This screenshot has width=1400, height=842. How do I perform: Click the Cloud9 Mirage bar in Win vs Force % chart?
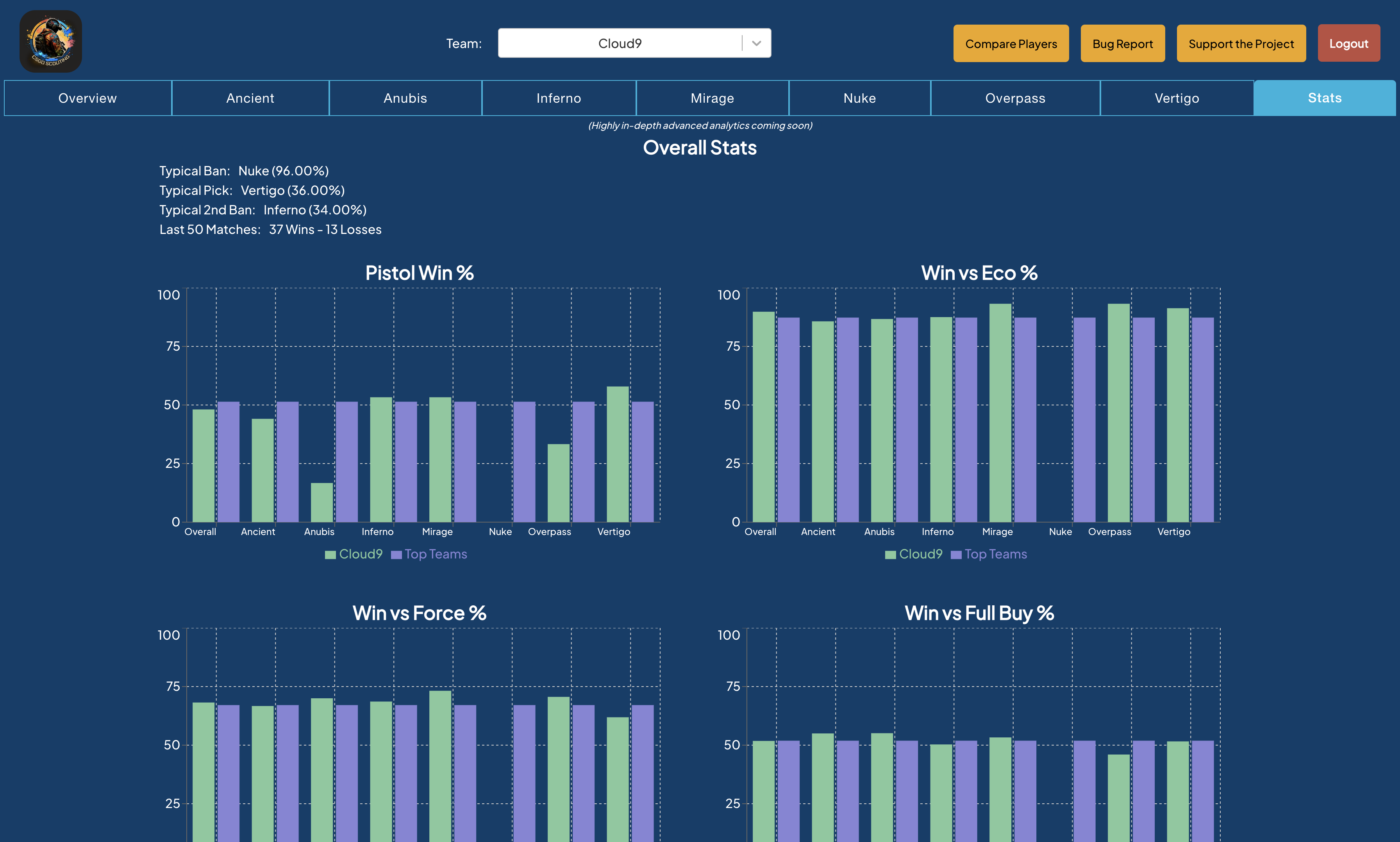pos(440,766)
